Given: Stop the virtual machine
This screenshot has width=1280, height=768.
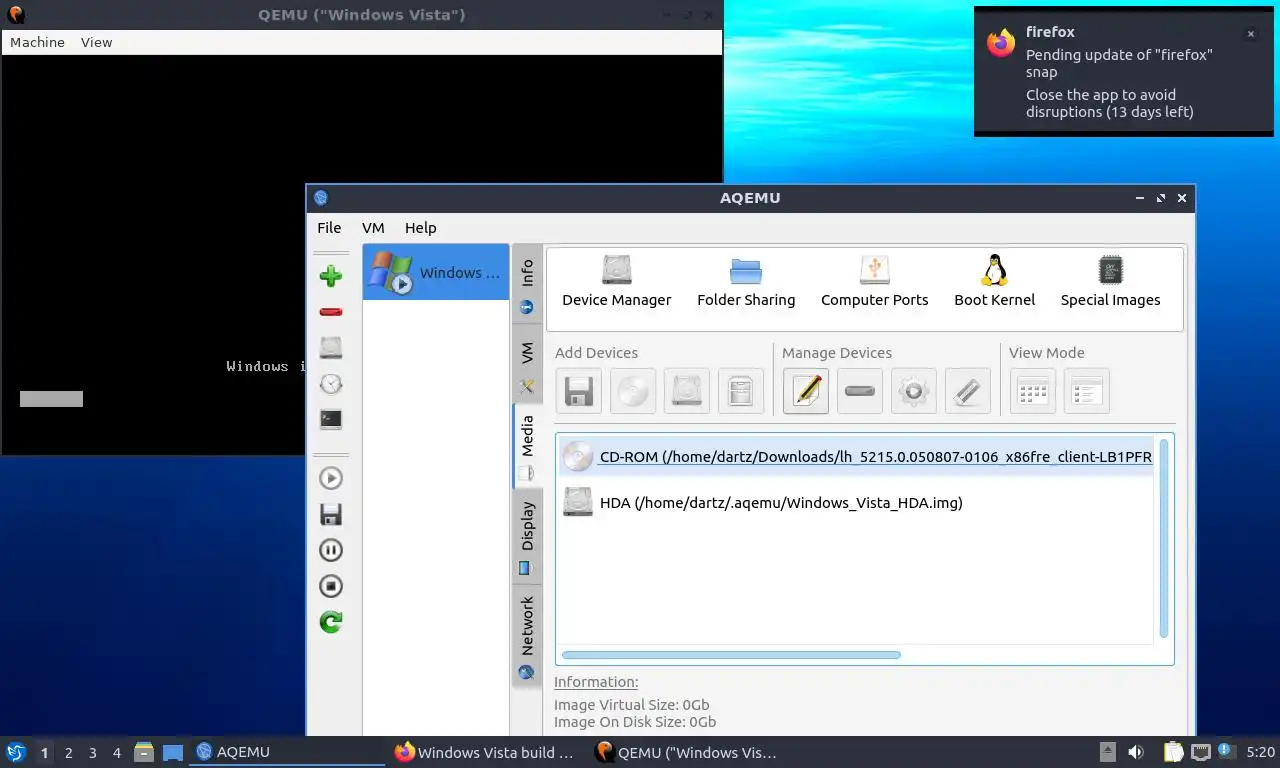Looking at the screenshot, I should [x=331, y=587].
